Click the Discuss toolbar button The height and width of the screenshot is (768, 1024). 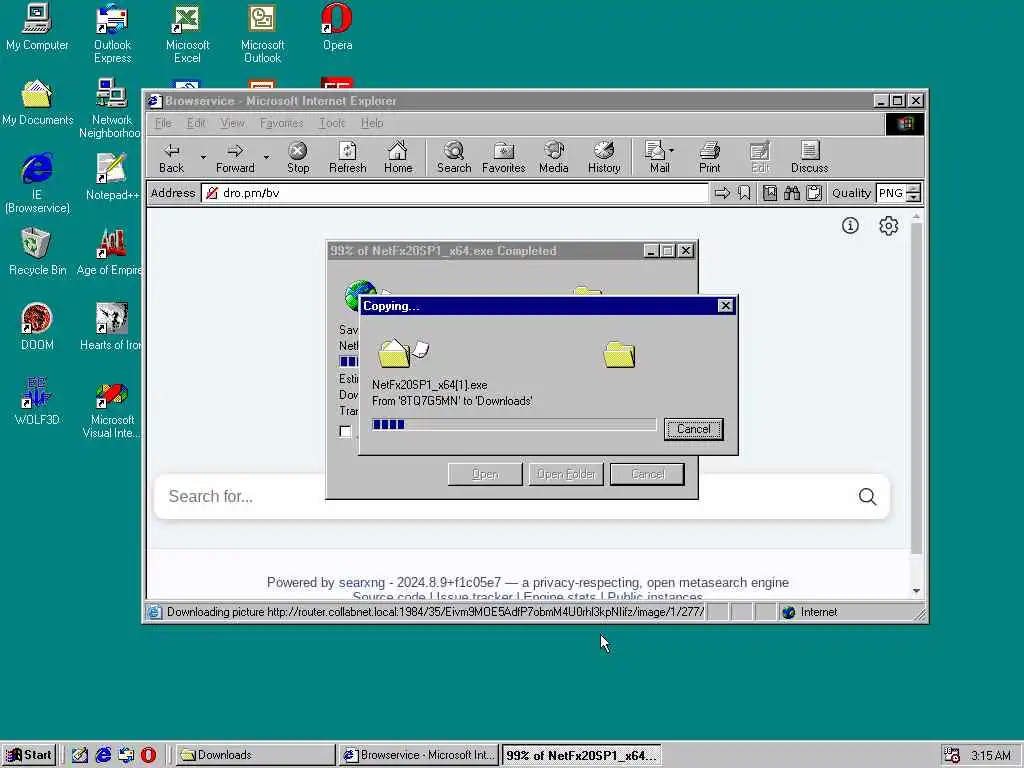[x=809, y=157]
